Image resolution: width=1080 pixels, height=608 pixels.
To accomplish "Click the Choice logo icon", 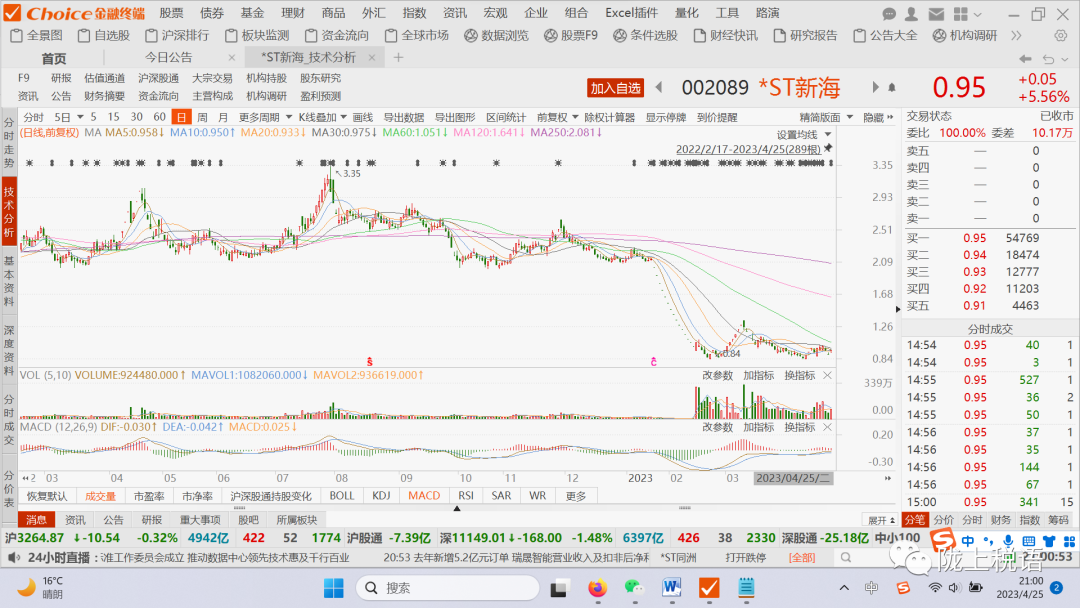I will pos(12,13).
